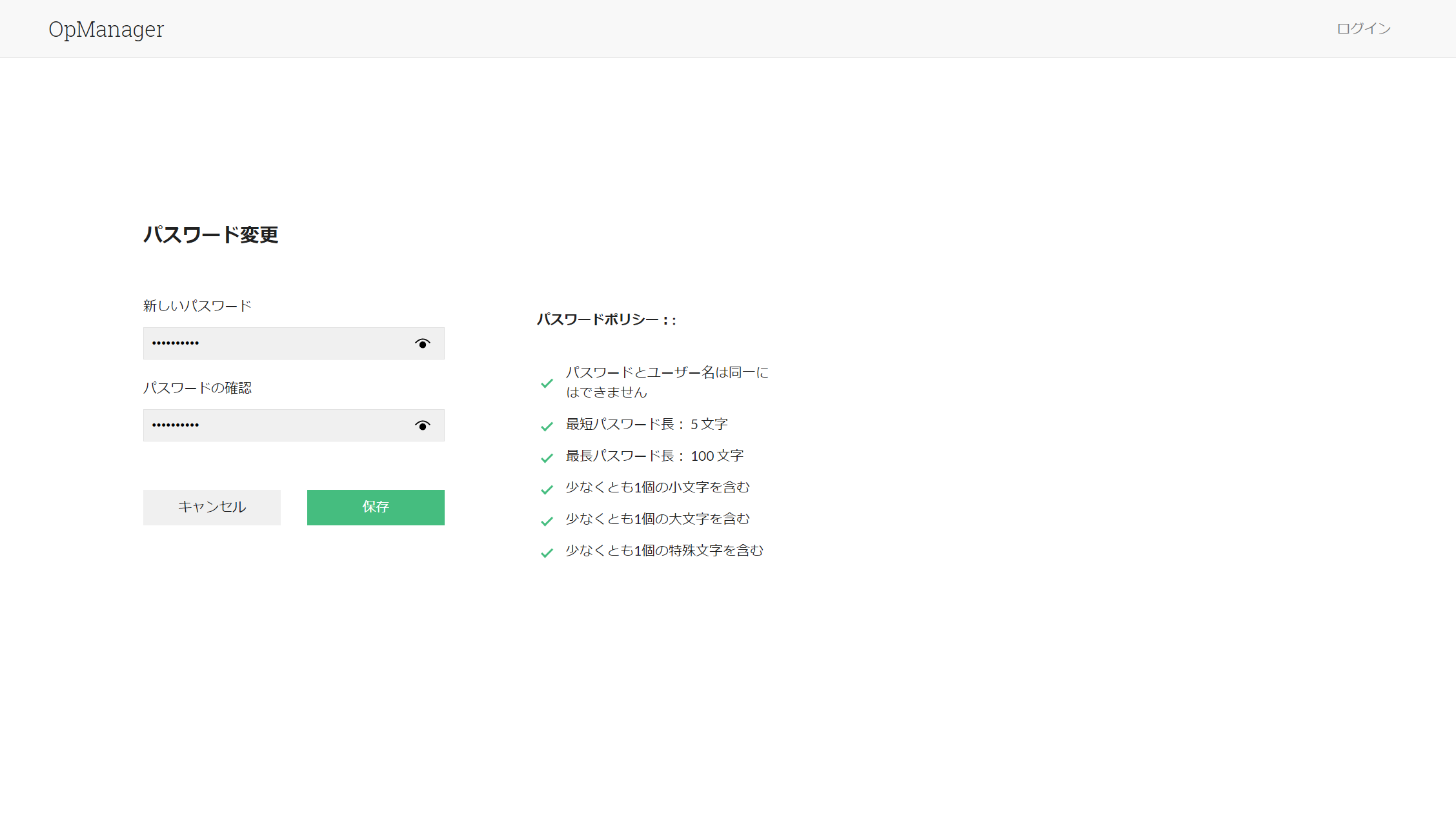Click checkmark beside uppercase letter rule
The image size is (1456, 819).
[x=547, y=521]
